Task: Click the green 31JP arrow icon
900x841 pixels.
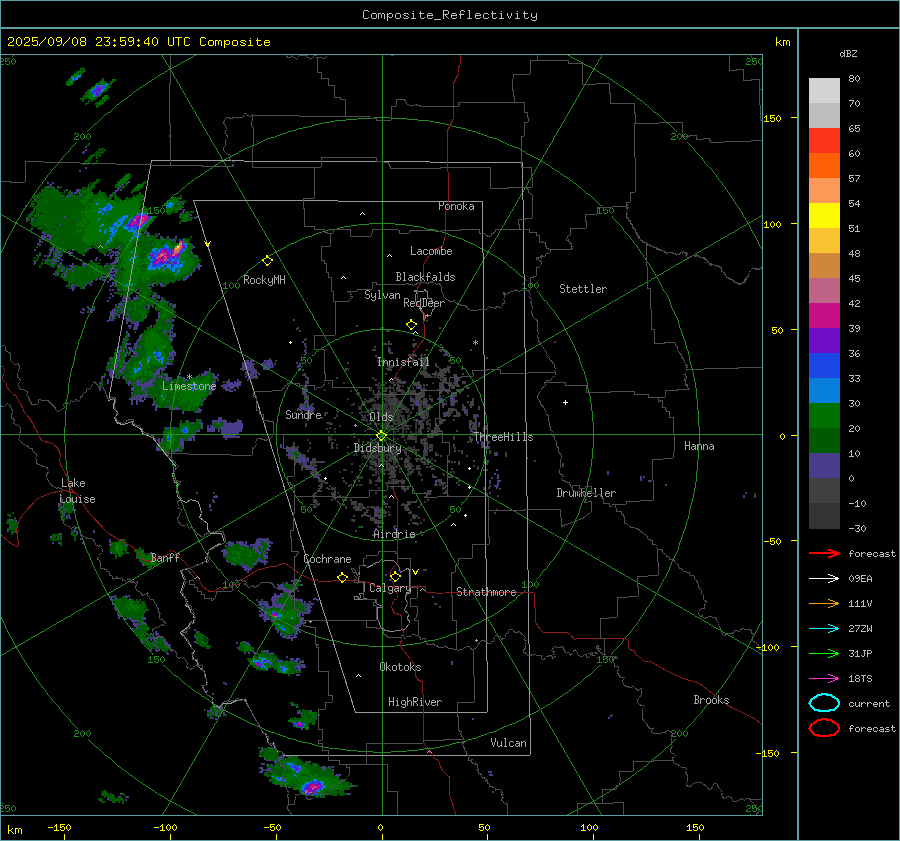Action: [x=824, y=653]
